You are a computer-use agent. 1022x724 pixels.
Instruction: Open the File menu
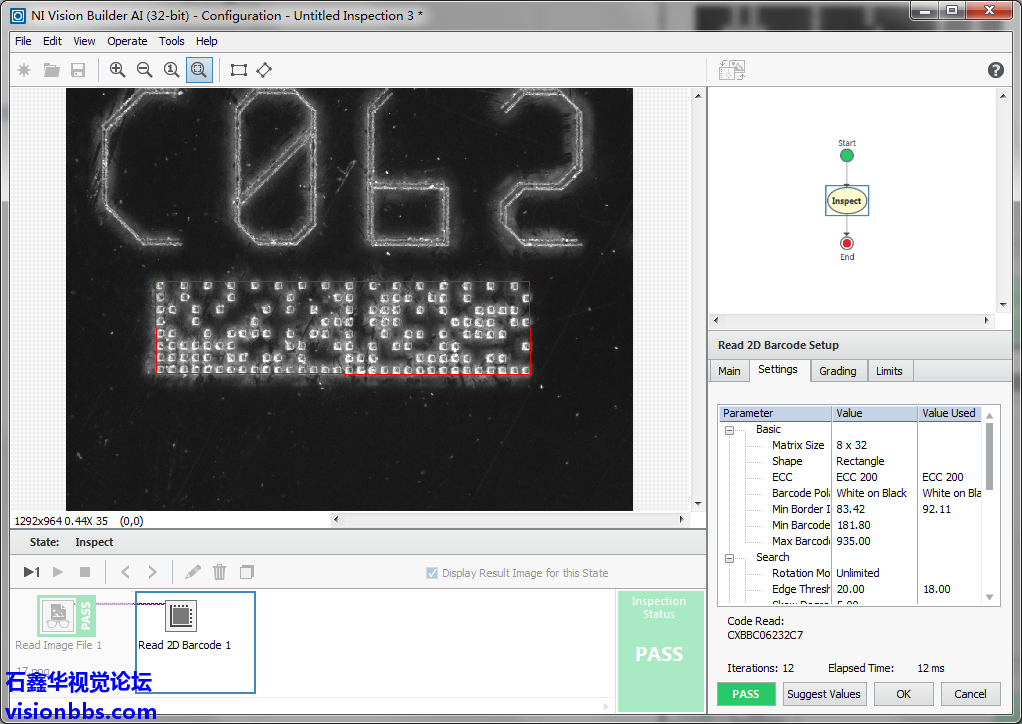[23, 41]
